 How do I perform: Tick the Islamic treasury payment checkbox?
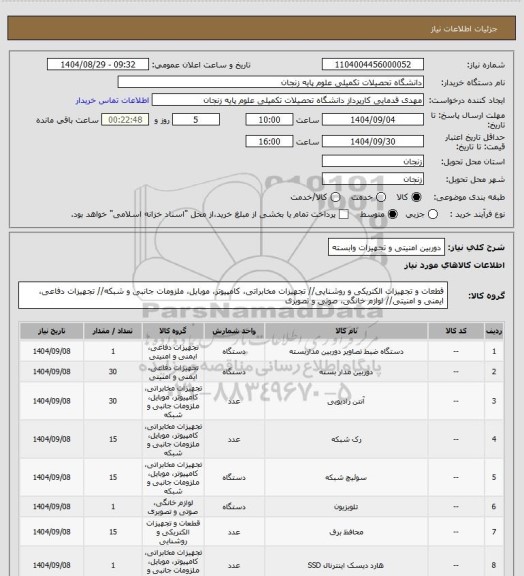[x=344, y=214]
